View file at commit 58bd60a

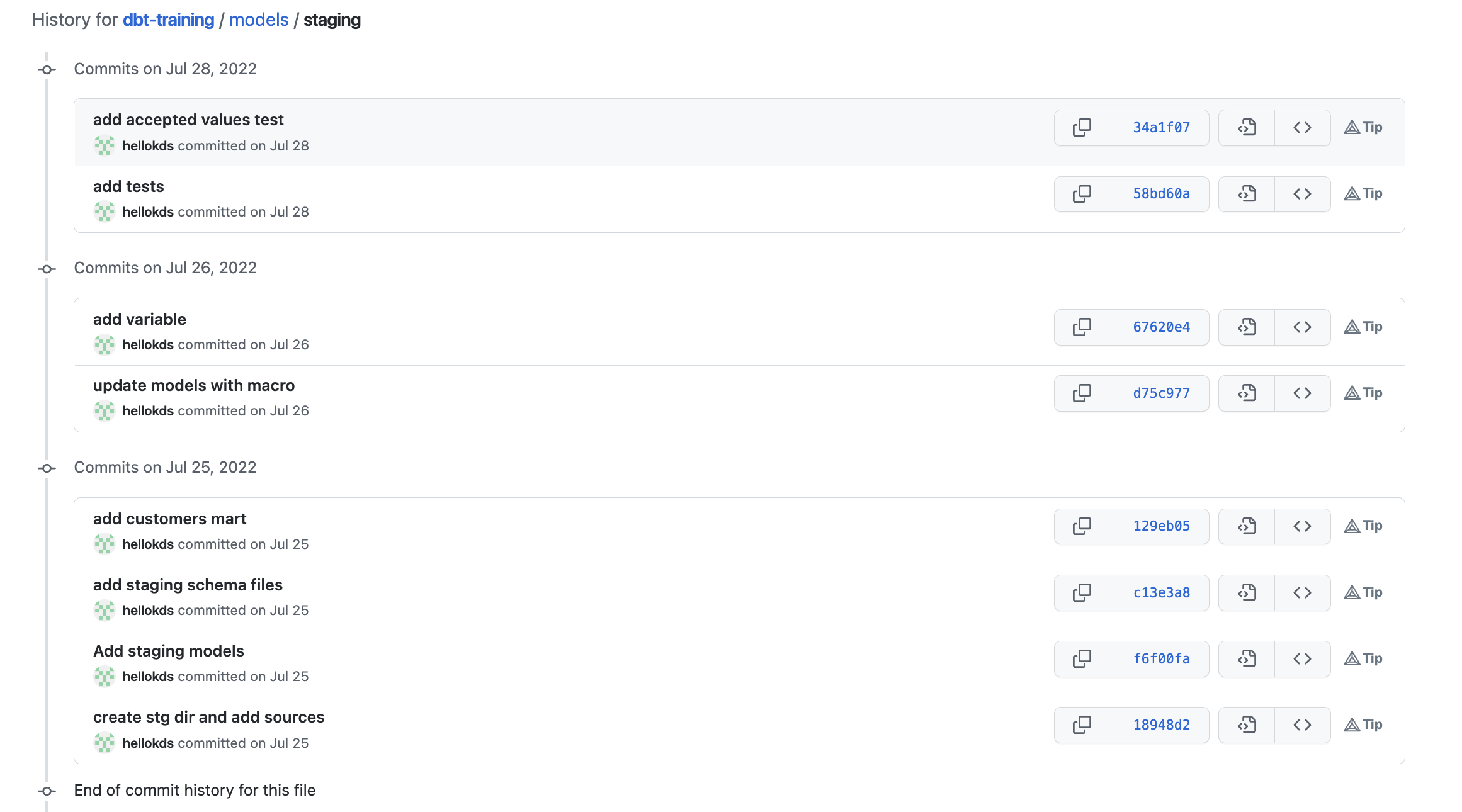(1247, 194)
